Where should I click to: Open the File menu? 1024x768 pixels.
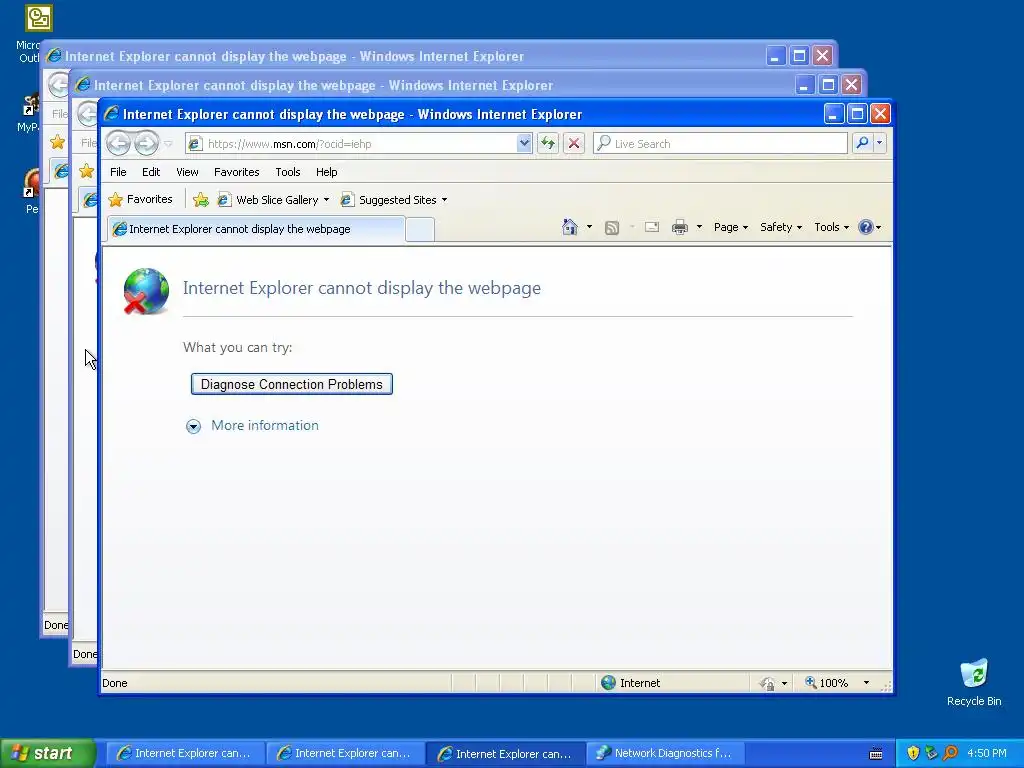[118, 172]
